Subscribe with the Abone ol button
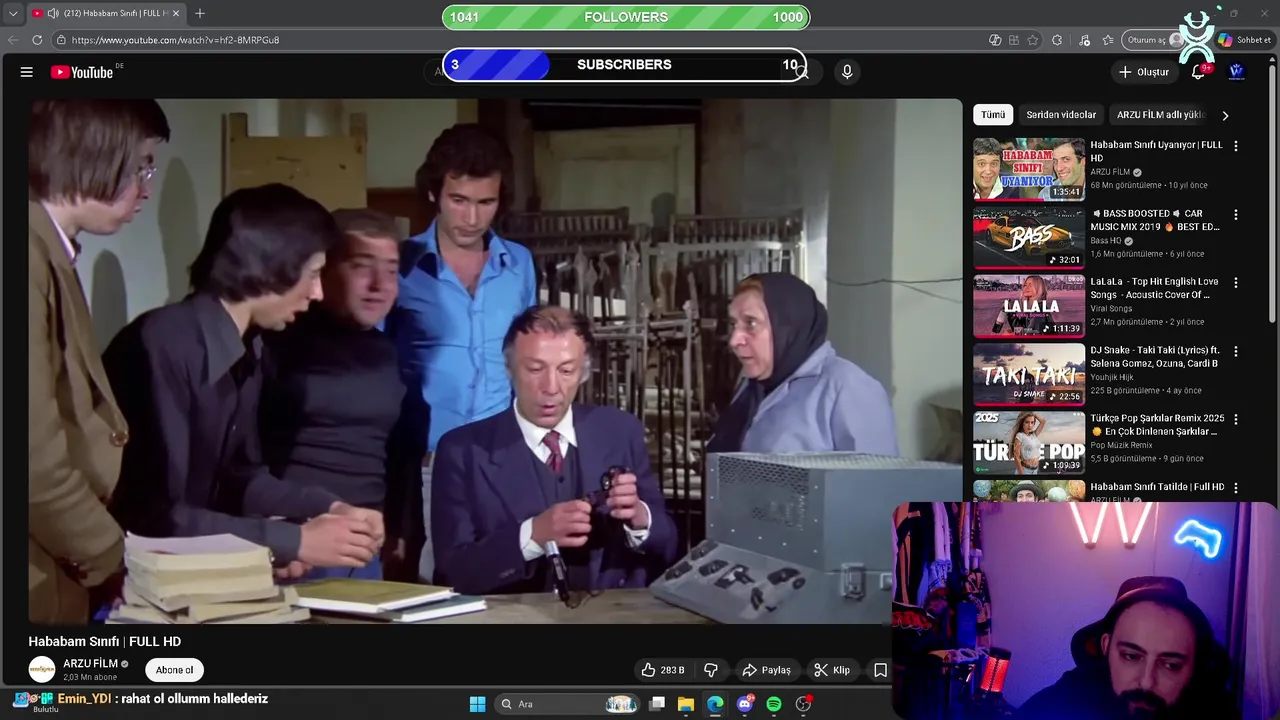 (174, 670)
